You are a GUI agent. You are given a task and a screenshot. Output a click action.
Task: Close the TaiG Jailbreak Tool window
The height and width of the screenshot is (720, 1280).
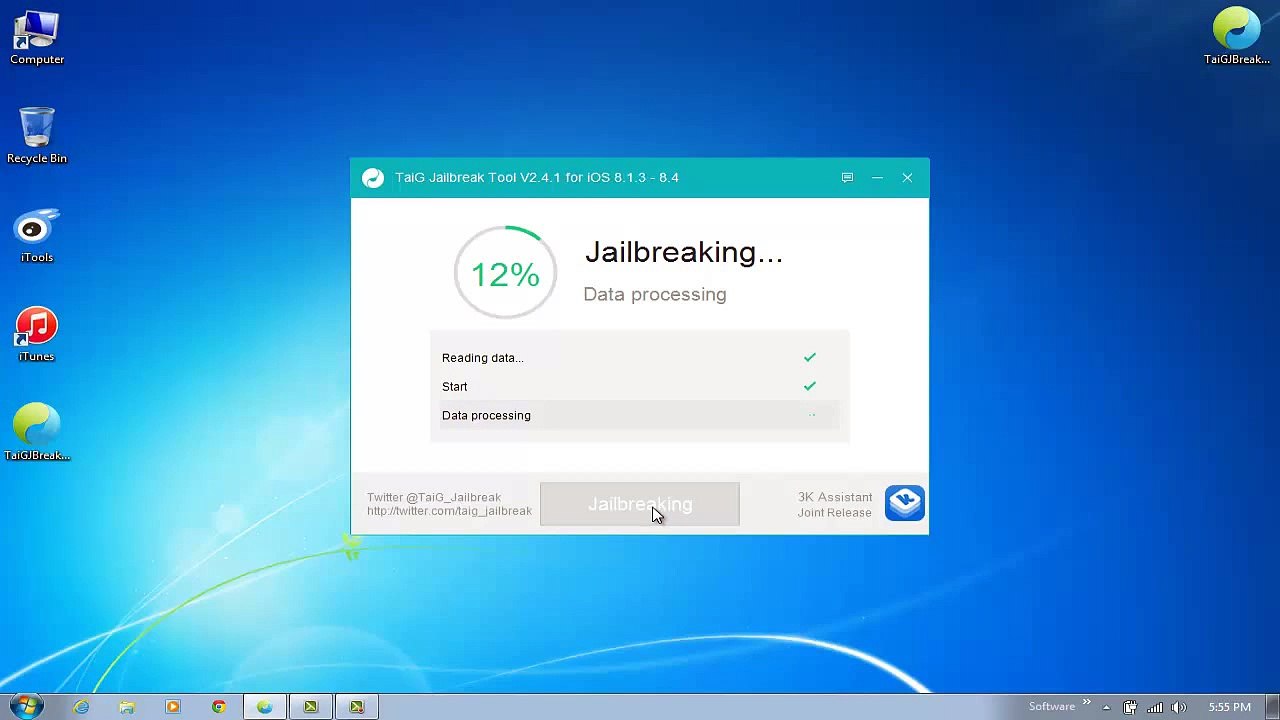pos(907,178)
